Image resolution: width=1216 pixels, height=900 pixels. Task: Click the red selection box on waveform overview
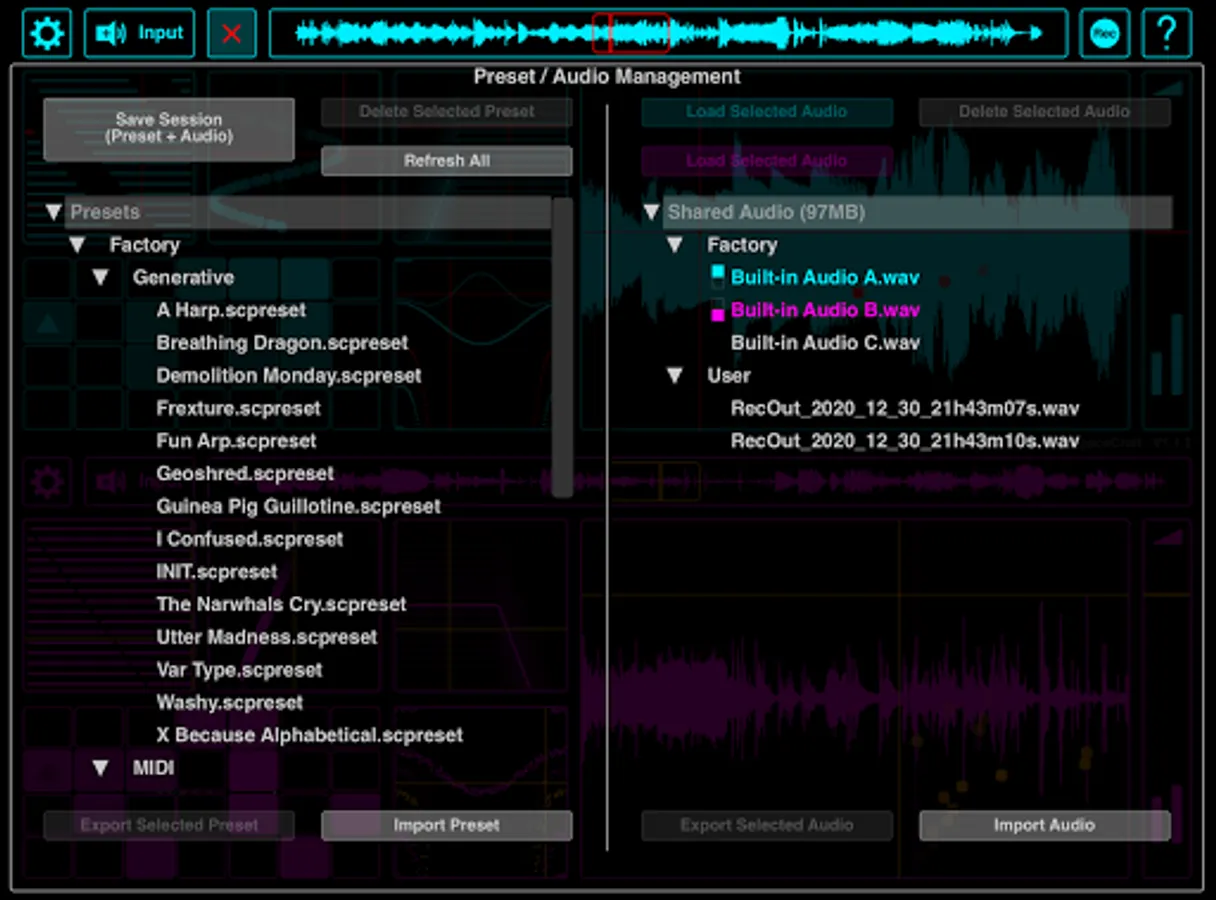point(630,33)
